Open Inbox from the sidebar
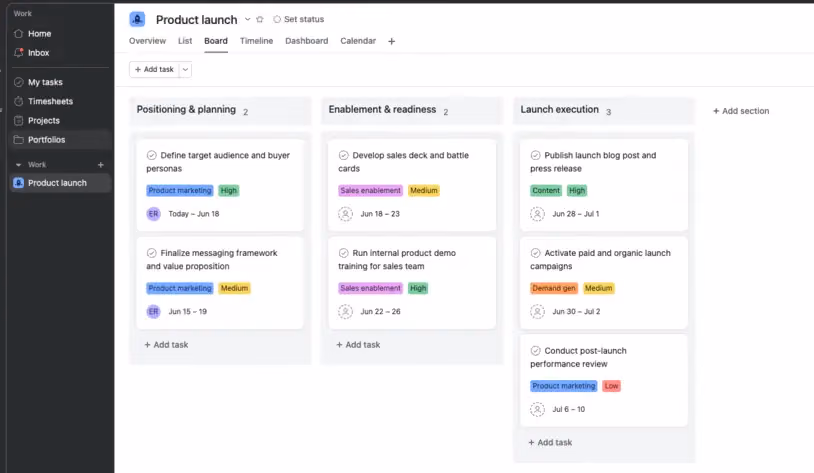This screenshot has width=814, height=473. pyautogui.click(x=38, y=52)
